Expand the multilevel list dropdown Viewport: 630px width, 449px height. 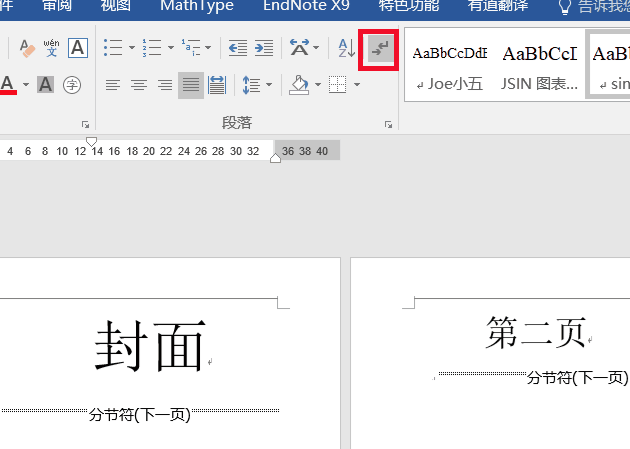[x=208, y=48]
